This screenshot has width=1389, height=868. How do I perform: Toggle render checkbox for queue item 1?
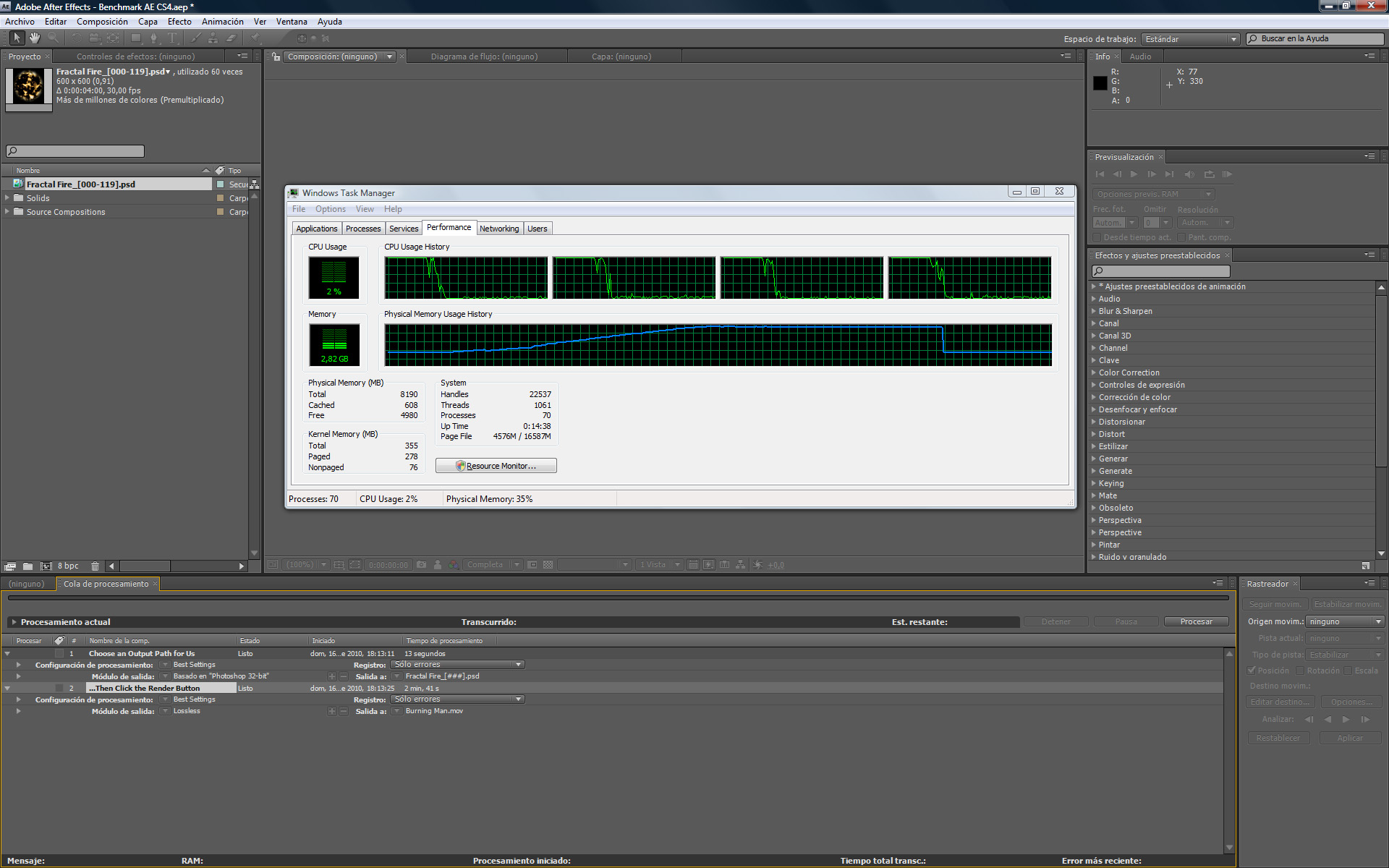tap(59, 653)
